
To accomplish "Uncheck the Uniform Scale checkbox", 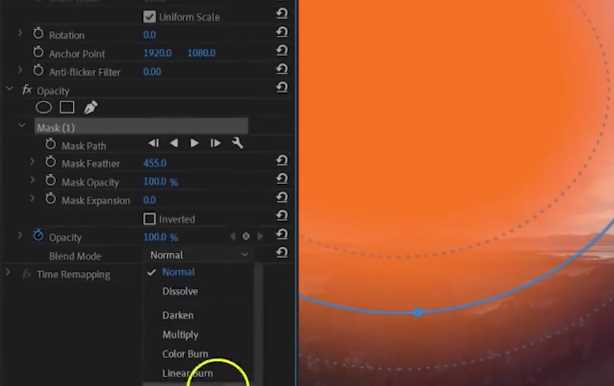I will coord(149,17).
